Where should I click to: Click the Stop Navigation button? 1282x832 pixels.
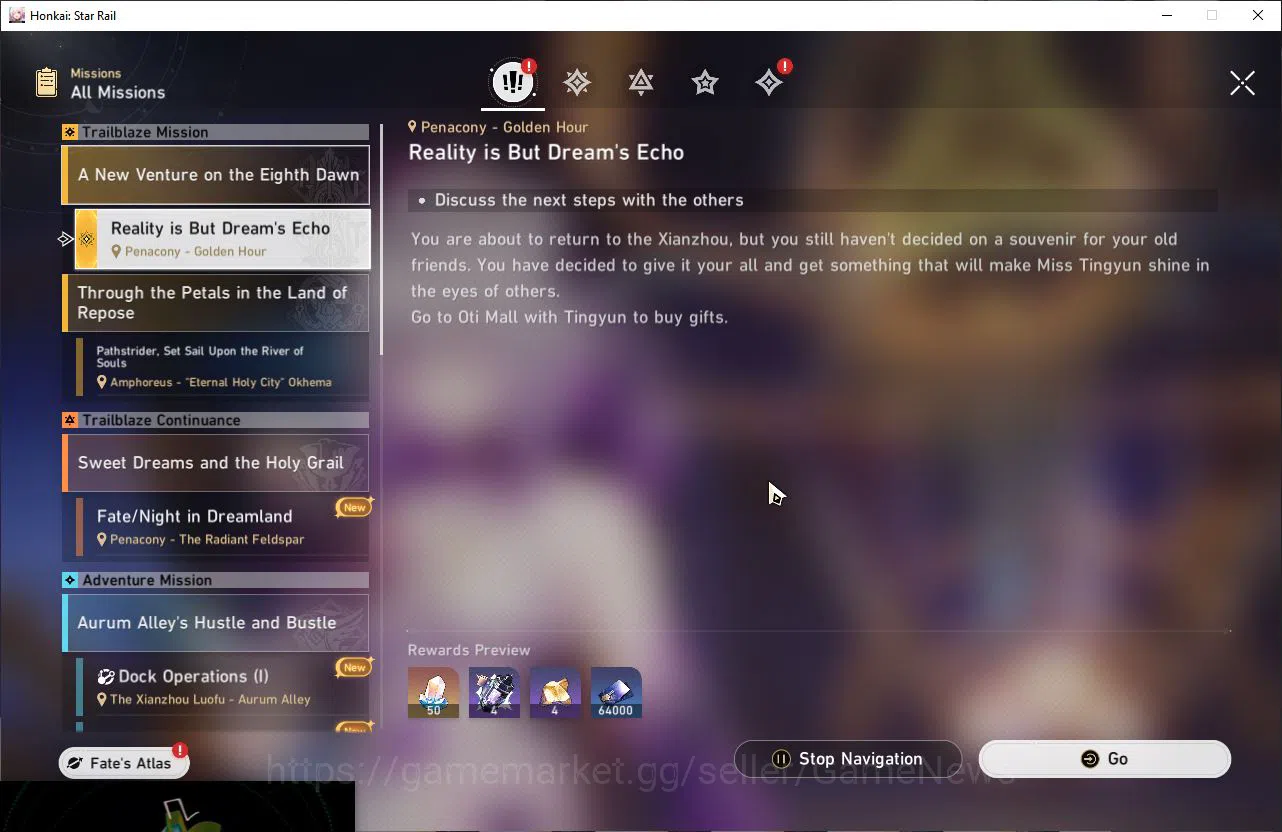847,759
